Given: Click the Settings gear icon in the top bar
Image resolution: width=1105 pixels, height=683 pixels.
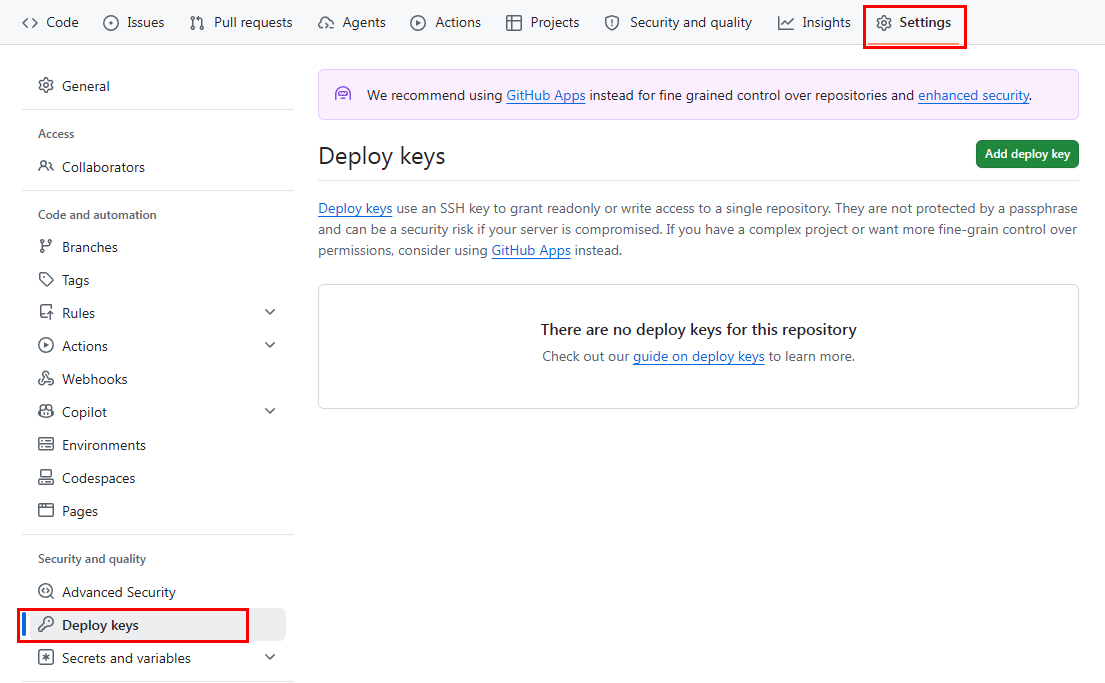Looking at the screenshot, I should tap(884, 23).
